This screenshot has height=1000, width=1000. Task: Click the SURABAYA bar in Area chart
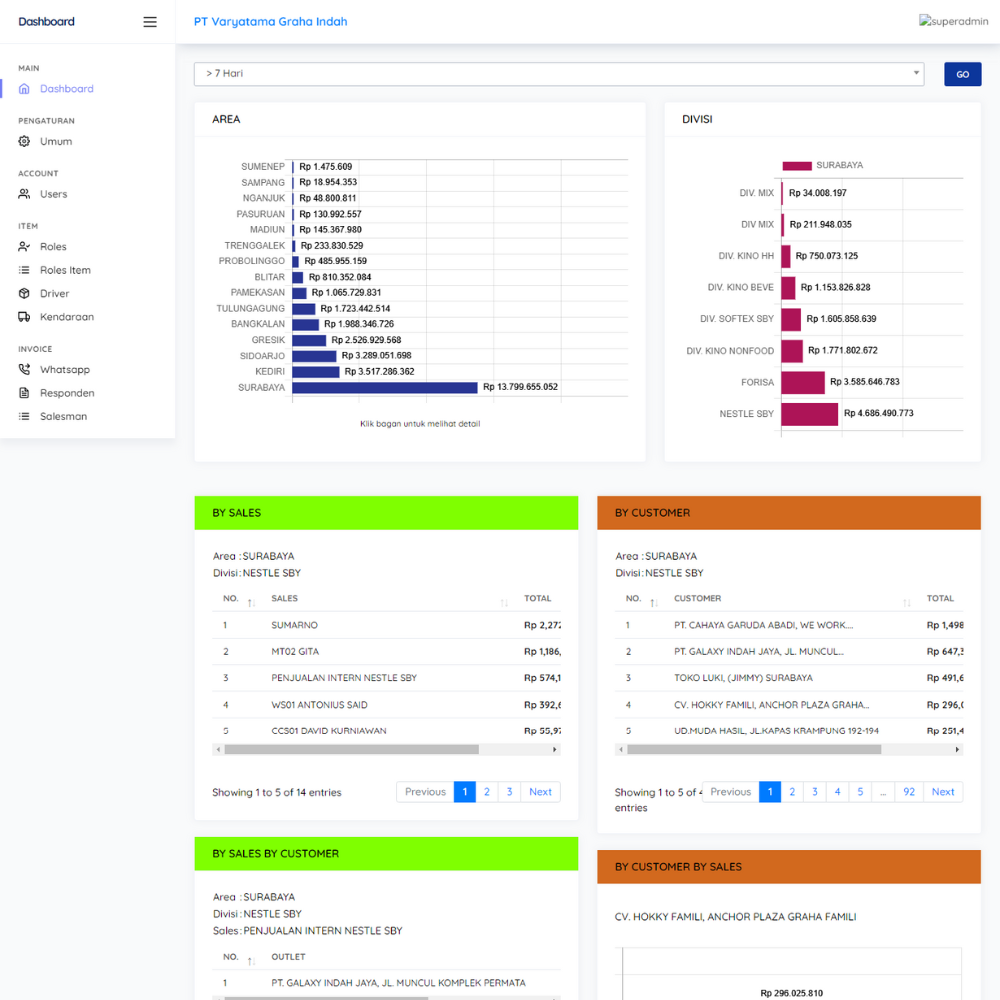[x=385, y=387]
